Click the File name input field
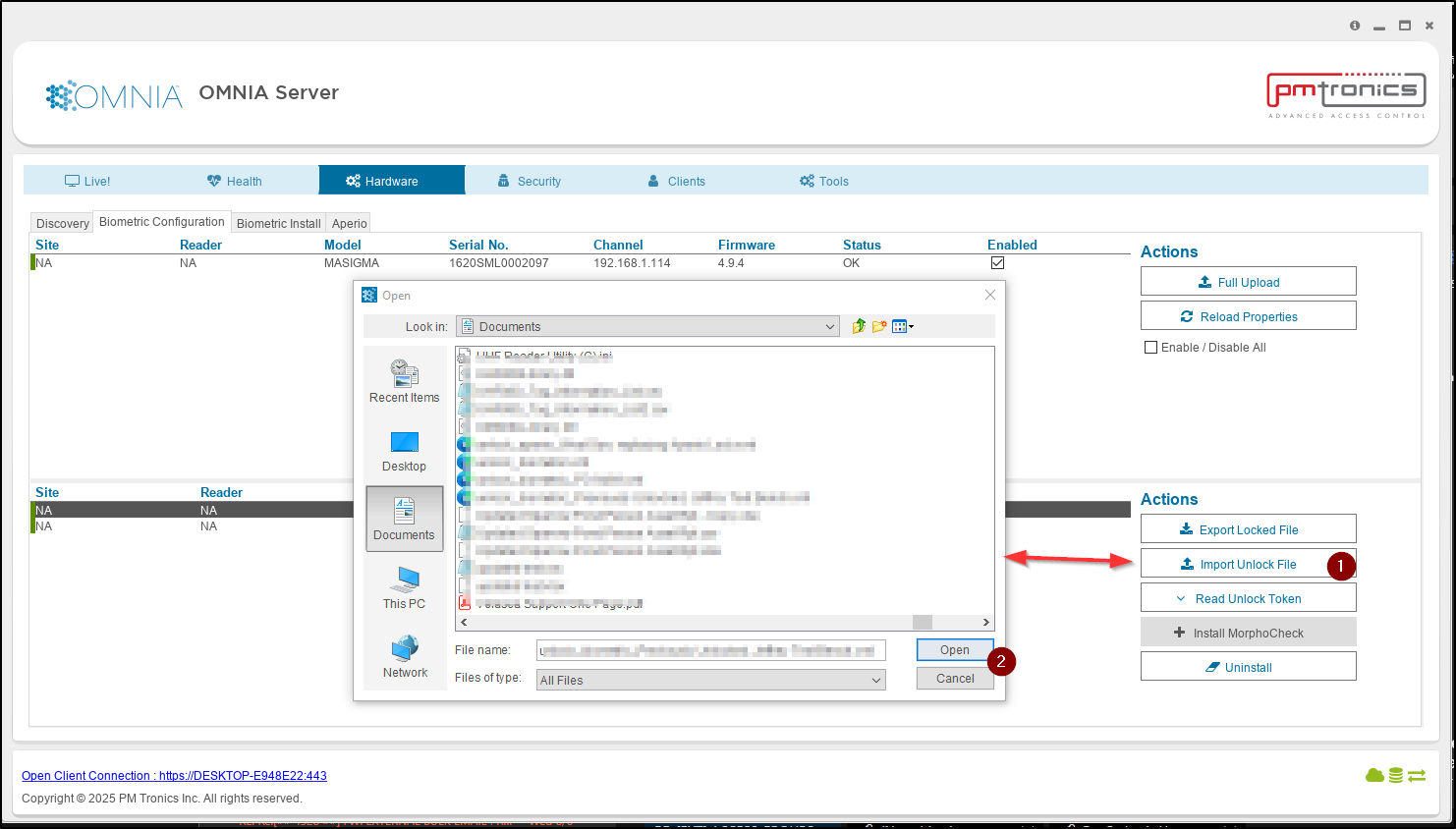Viewport: 1456px width, 829px height. (711, 650)
